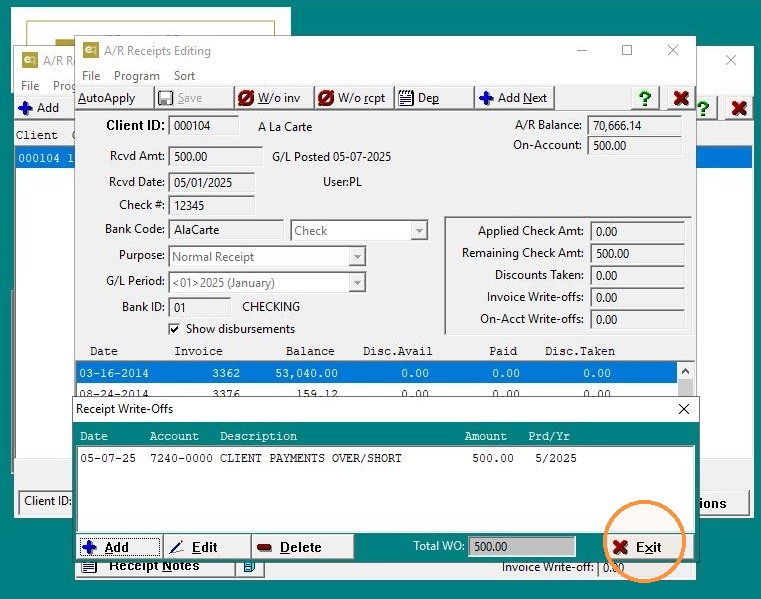Click the A/R Receipts Editing app title icon
This screenshot has height=599, width=761.
[91, 50]
